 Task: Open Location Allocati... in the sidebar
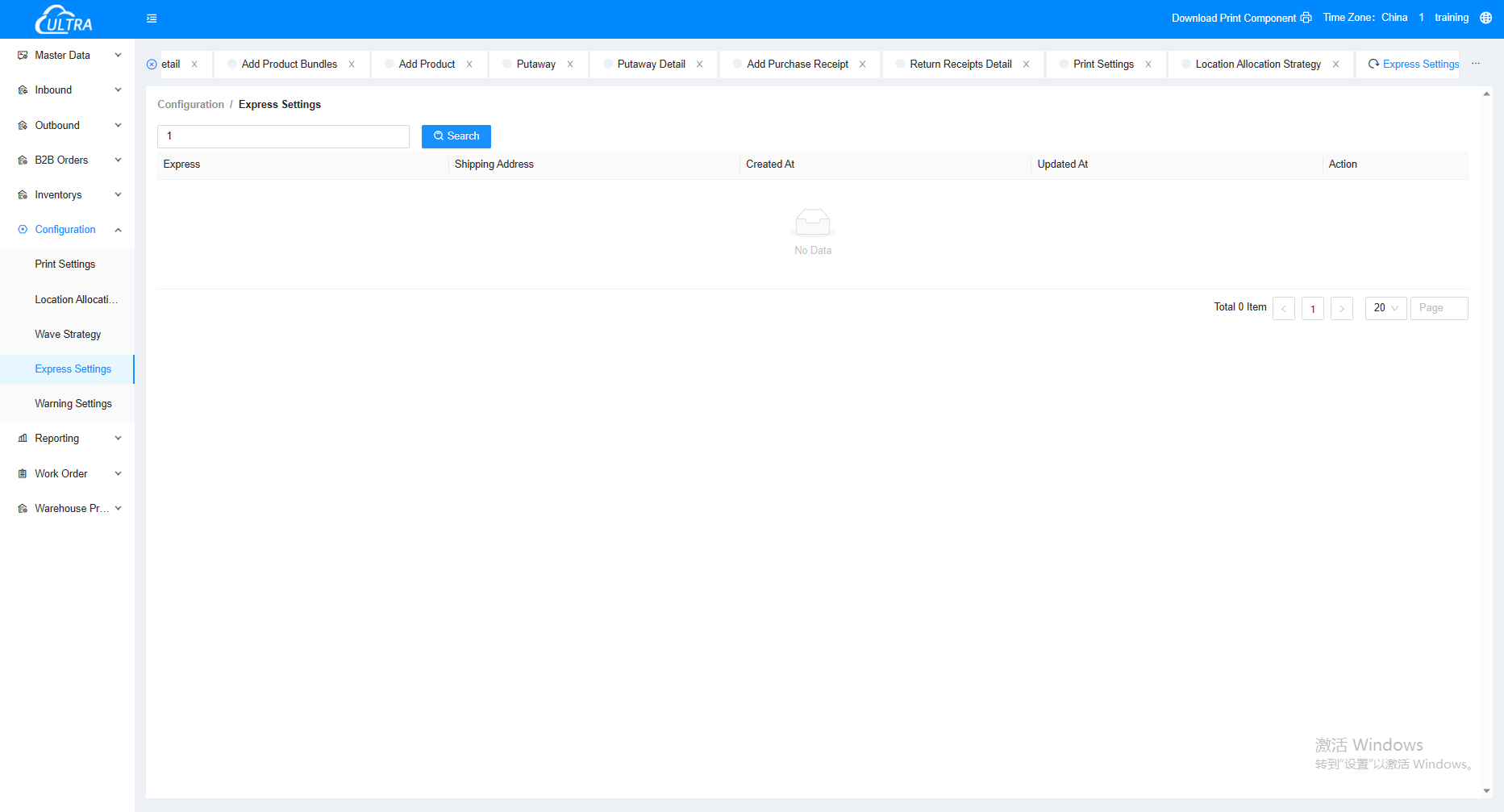[x=76, y=300]
